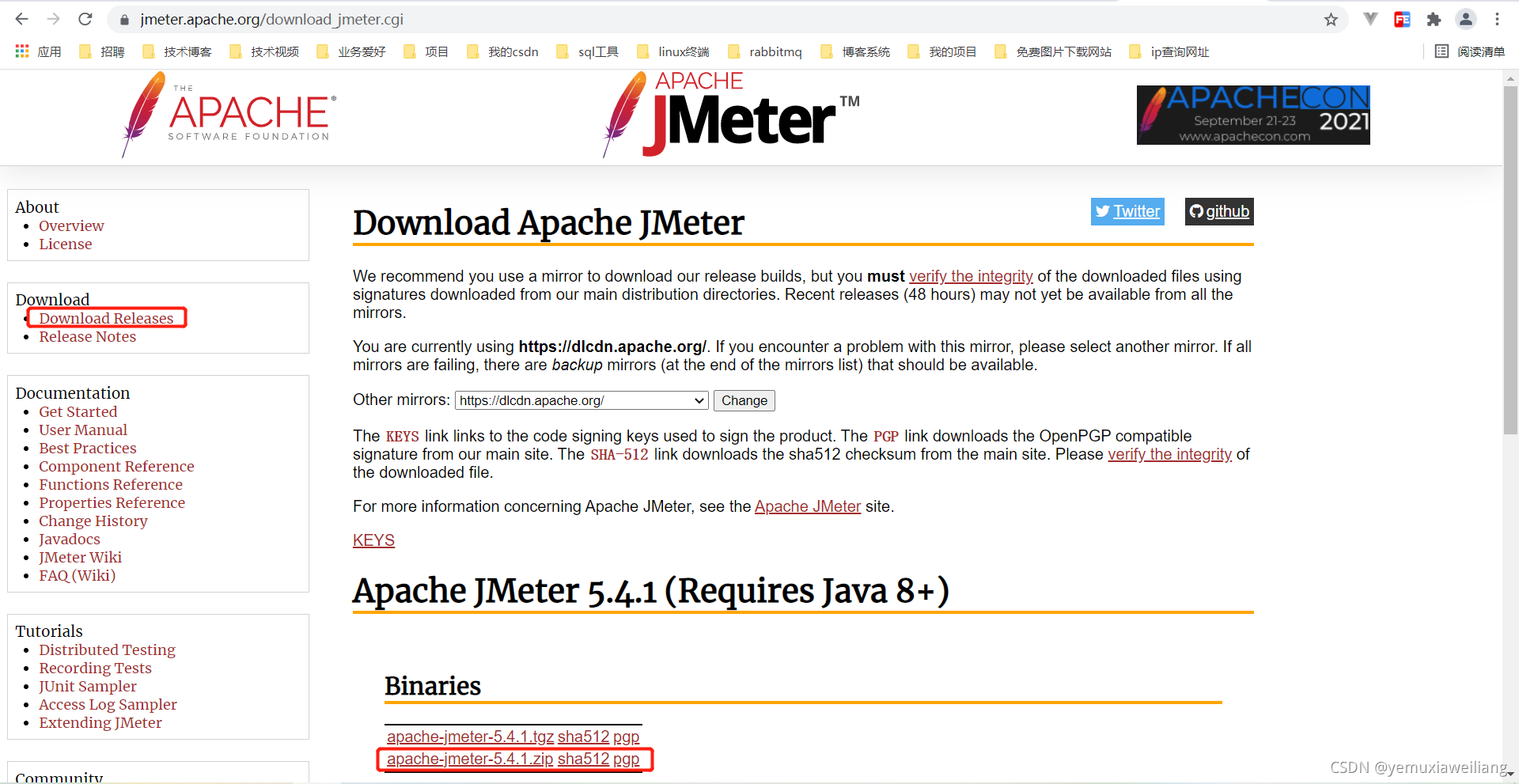Open the Javadocs link
1519x784 pixels.
pos(70,539)
